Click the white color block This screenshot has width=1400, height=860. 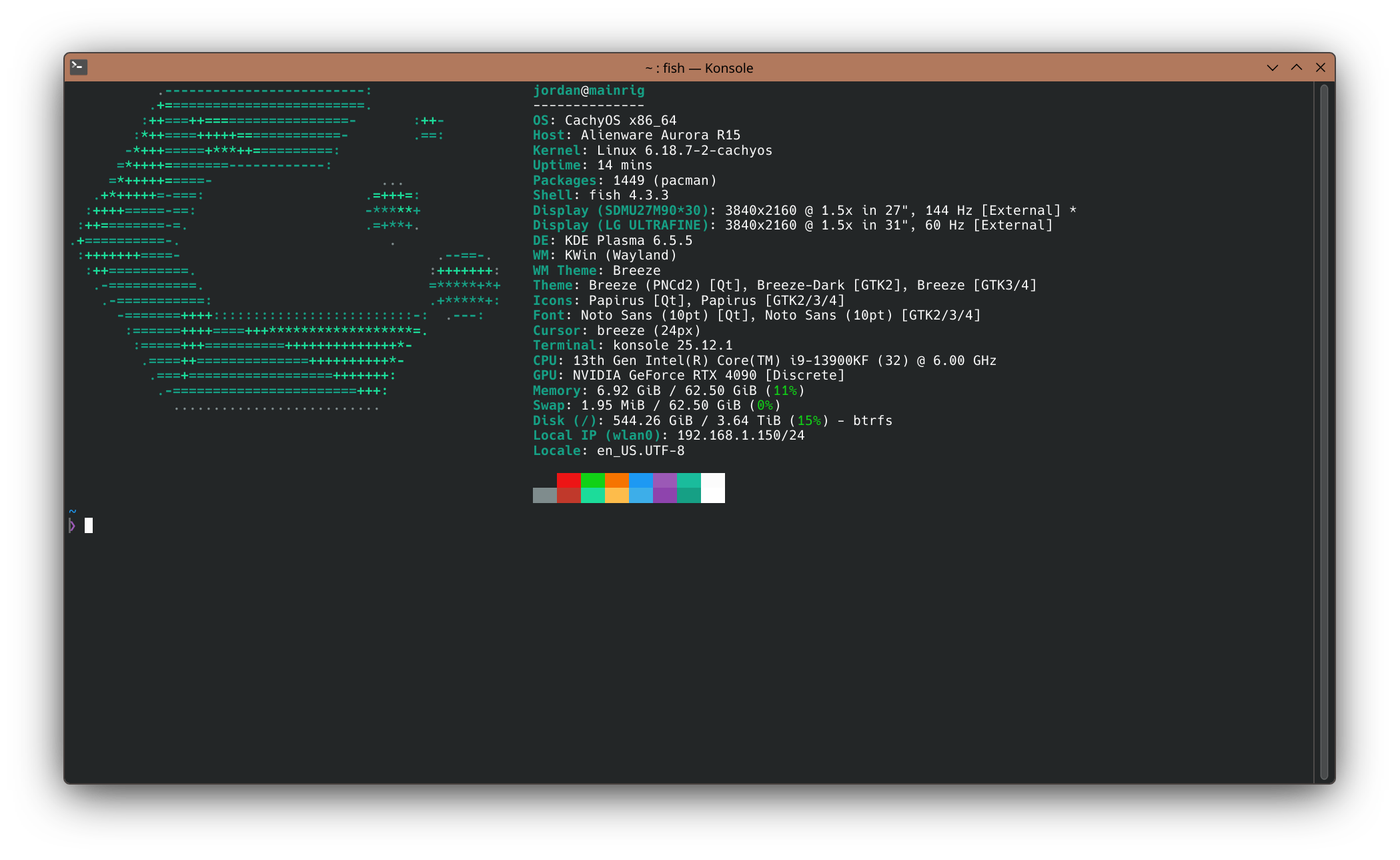[x=712, y=488]
